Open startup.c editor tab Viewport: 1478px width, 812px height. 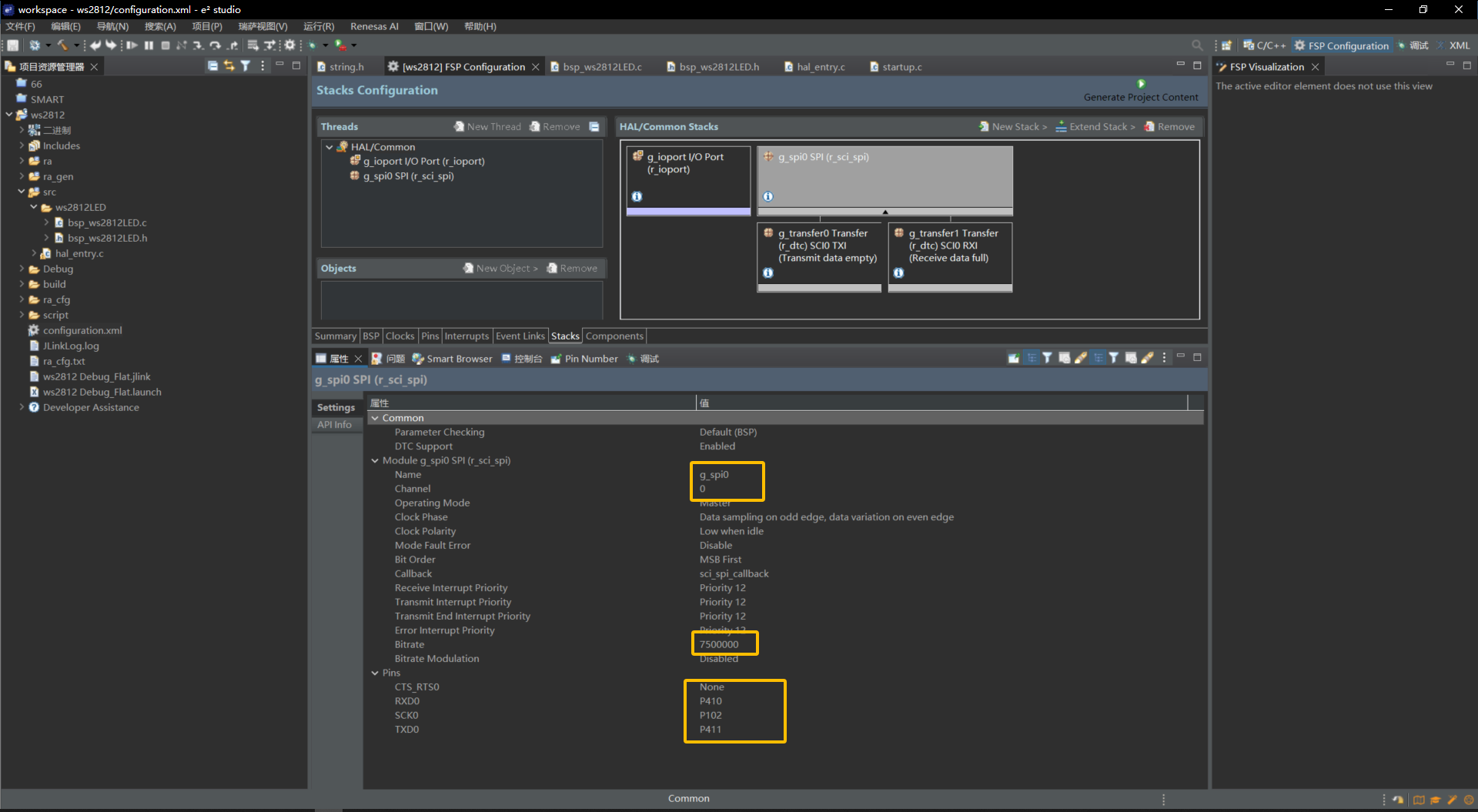pyautogui.click(x=895, y=67)
